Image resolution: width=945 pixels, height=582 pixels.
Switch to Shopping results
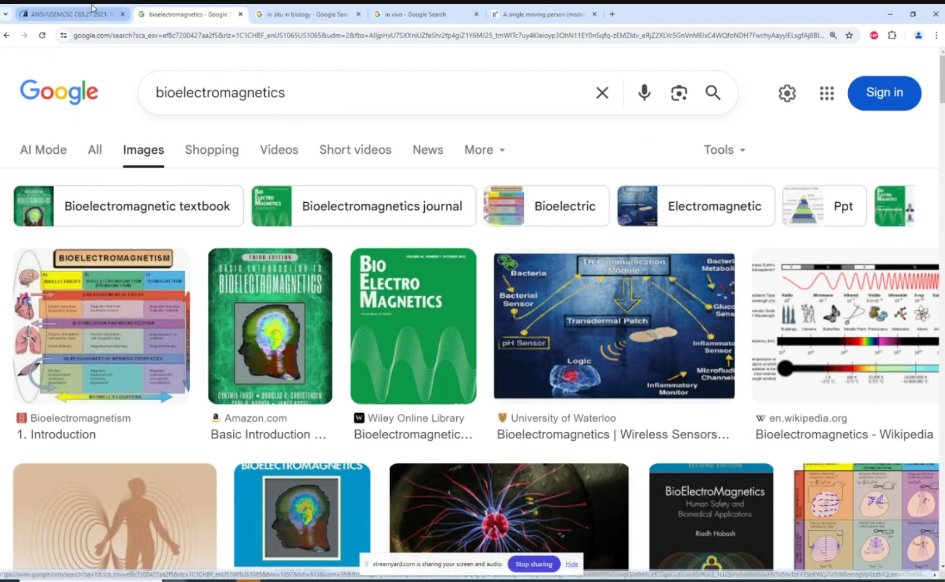point(212,150)
